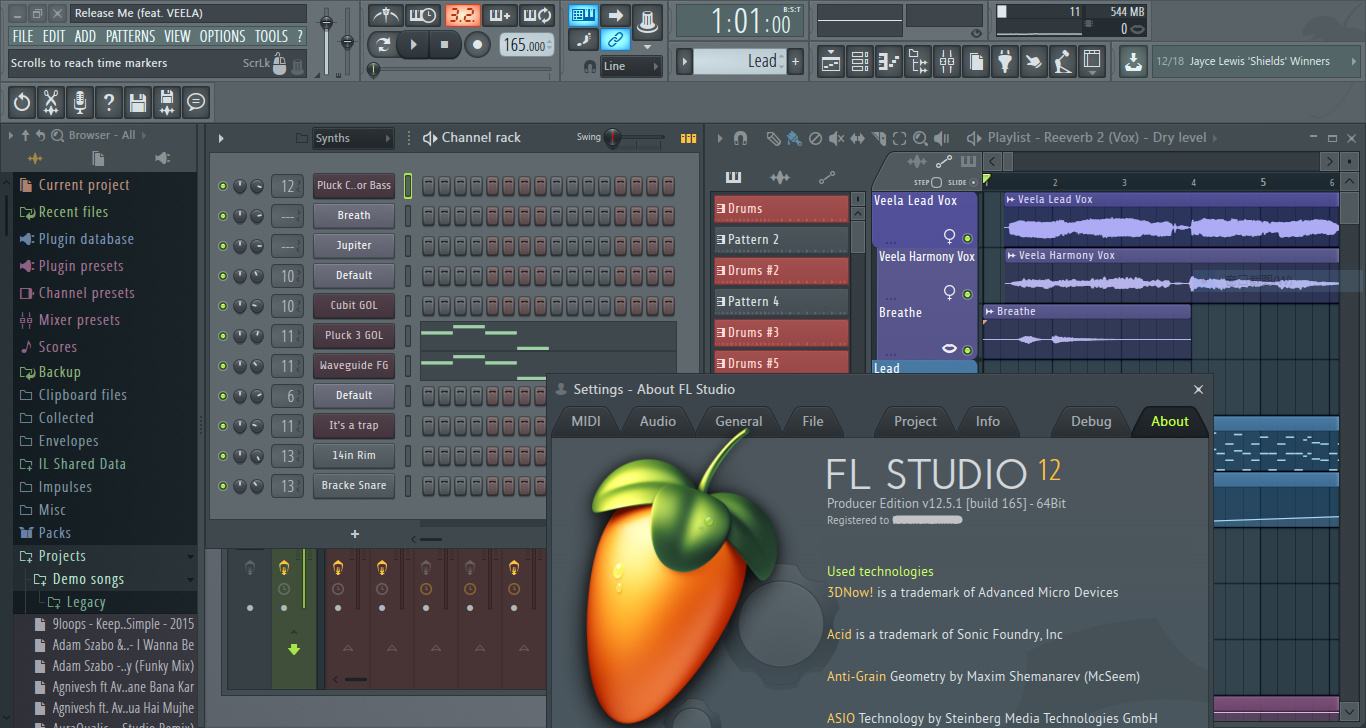Click the It's a trap channel button
This screenshot has height=728, width=1366.
point(354,425)
